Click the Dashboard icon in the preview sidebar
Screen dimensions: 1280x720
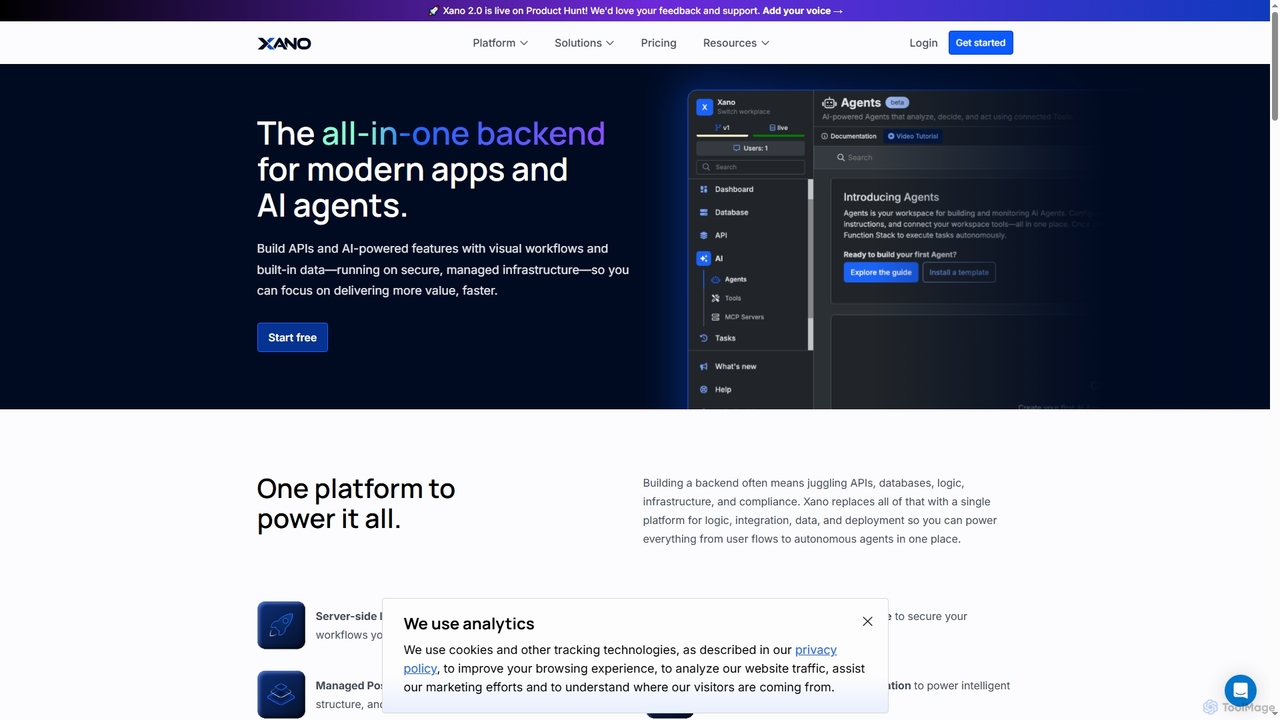[704, 189]
